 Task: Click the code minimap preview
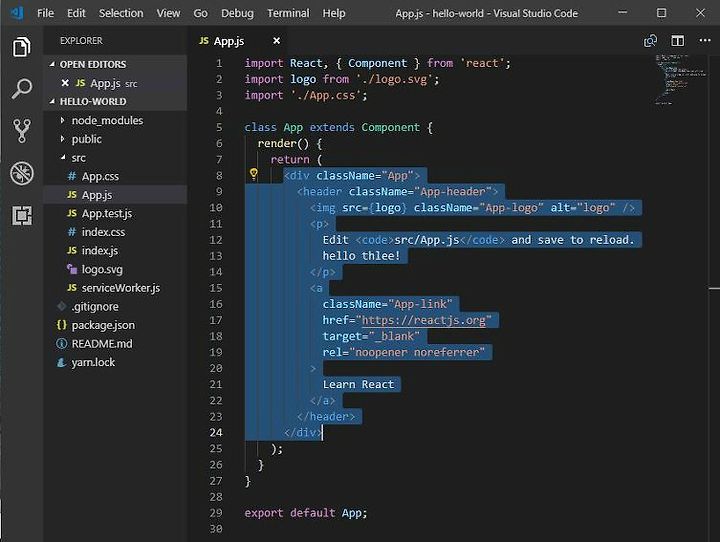point(680,79)
